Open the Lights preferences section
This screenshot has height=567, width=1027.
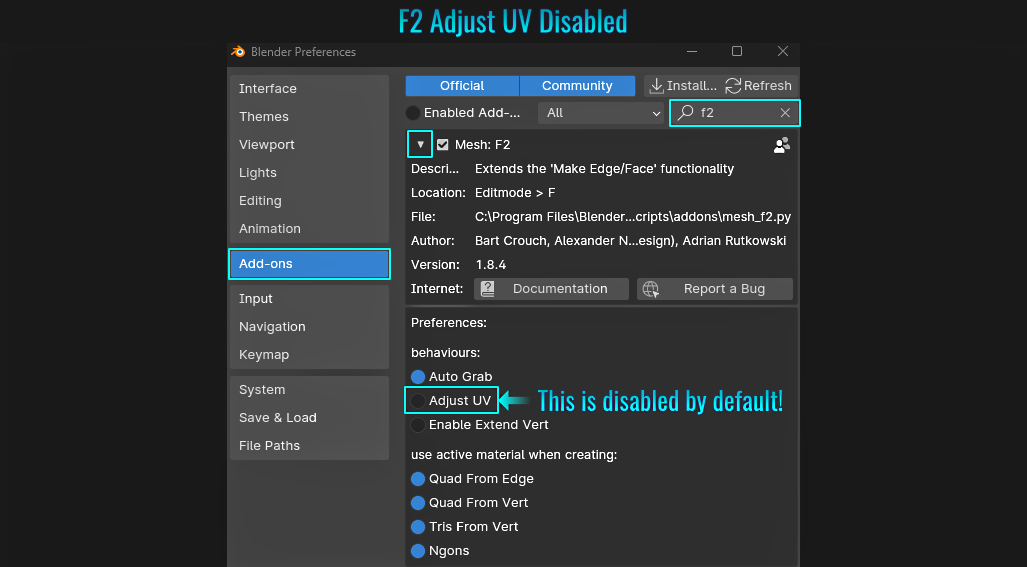click(309, 173)
